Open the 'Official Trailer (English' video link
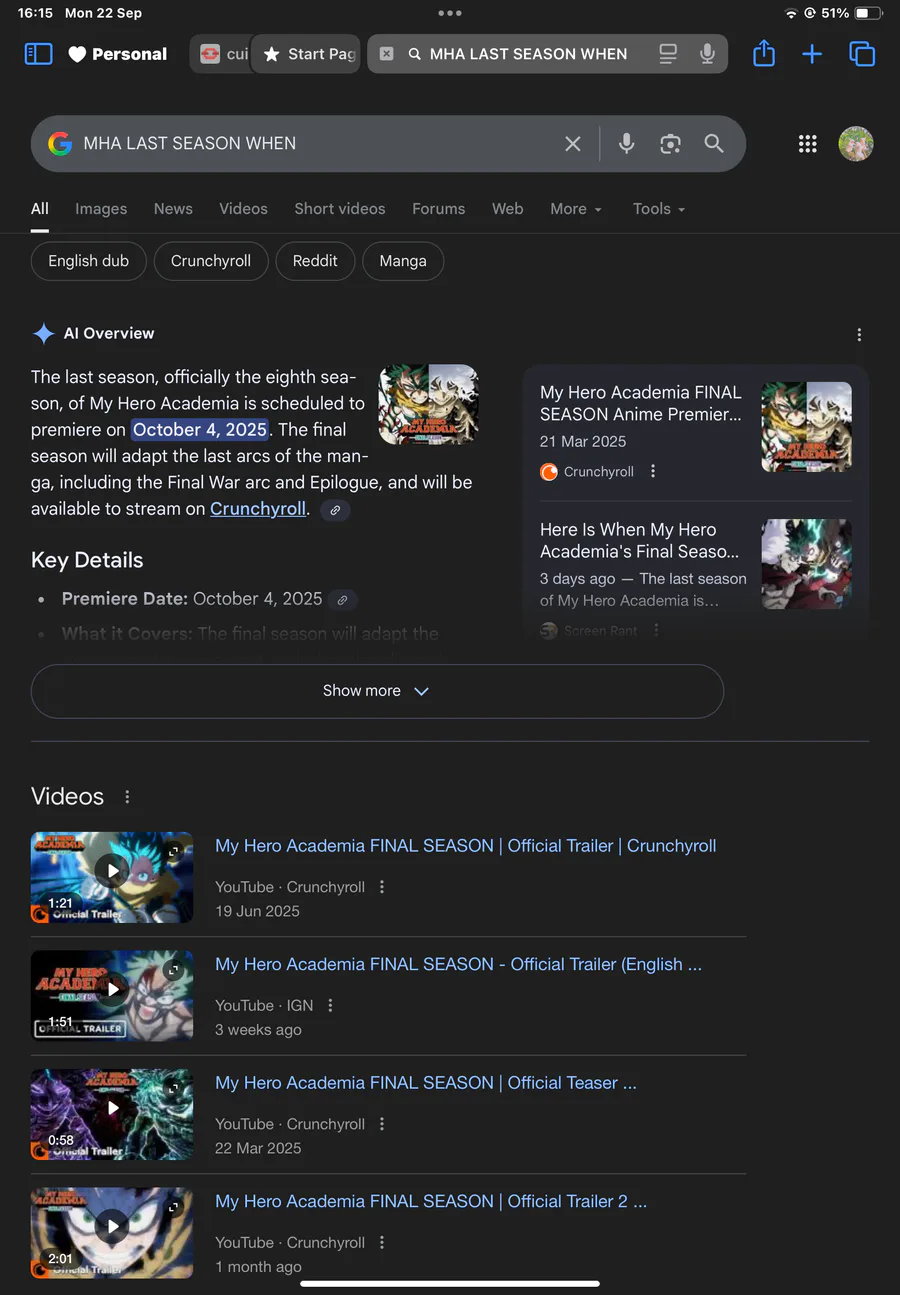This screenshot has width=900, height=1295. 459,964
